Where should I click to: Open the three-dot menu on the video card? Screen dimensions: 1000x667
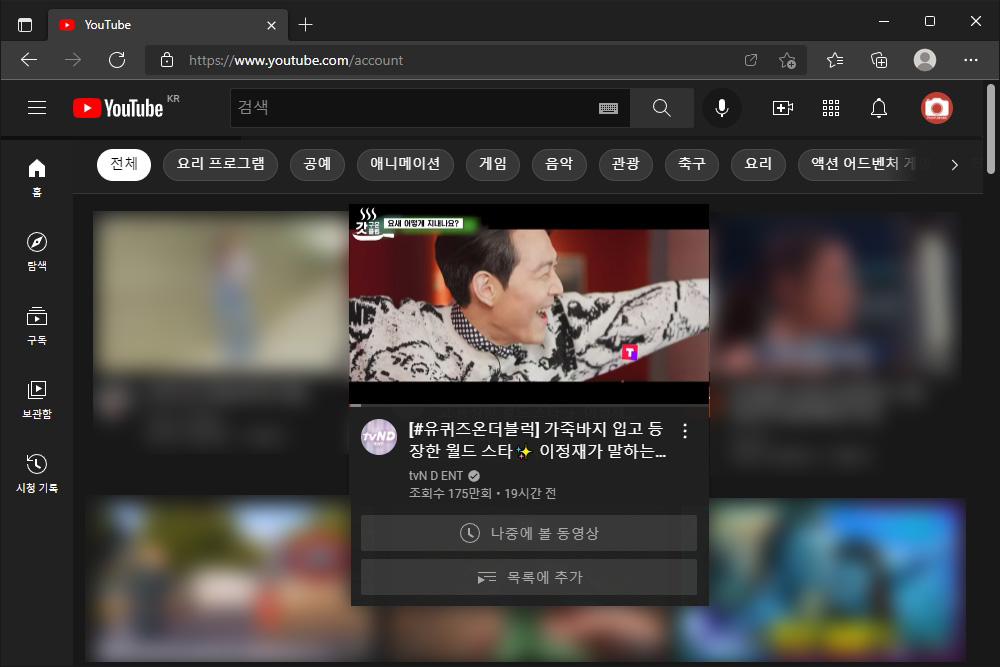point(685,431)
